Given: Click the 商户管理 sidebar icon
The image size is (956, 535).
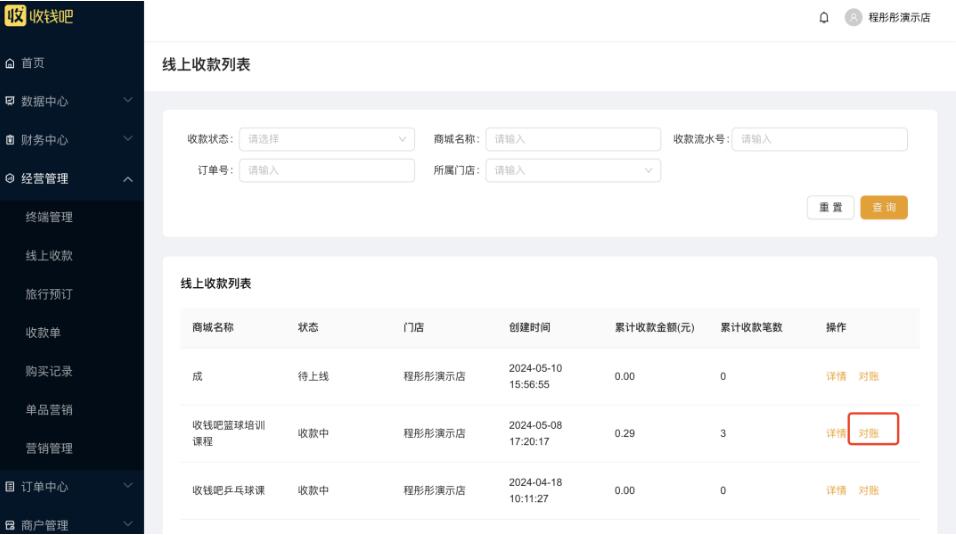Looking at the screenshot, I should click(10, 525).
